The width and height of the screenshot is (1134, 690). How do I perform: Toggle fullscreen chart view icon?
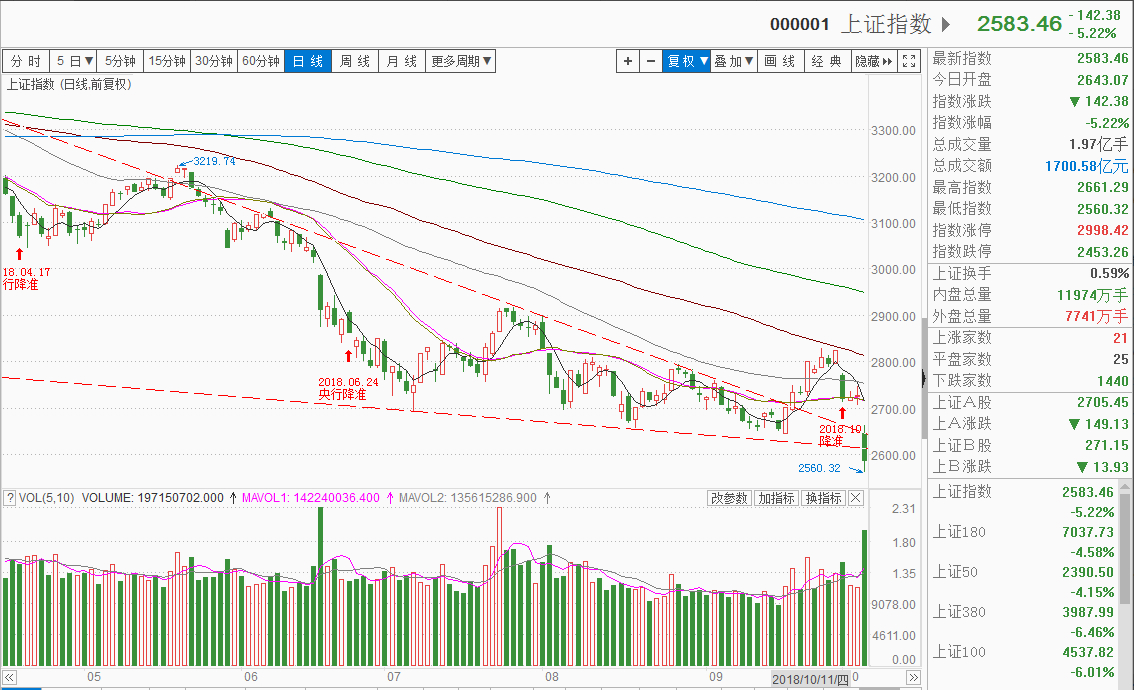[x=909, y=61]
